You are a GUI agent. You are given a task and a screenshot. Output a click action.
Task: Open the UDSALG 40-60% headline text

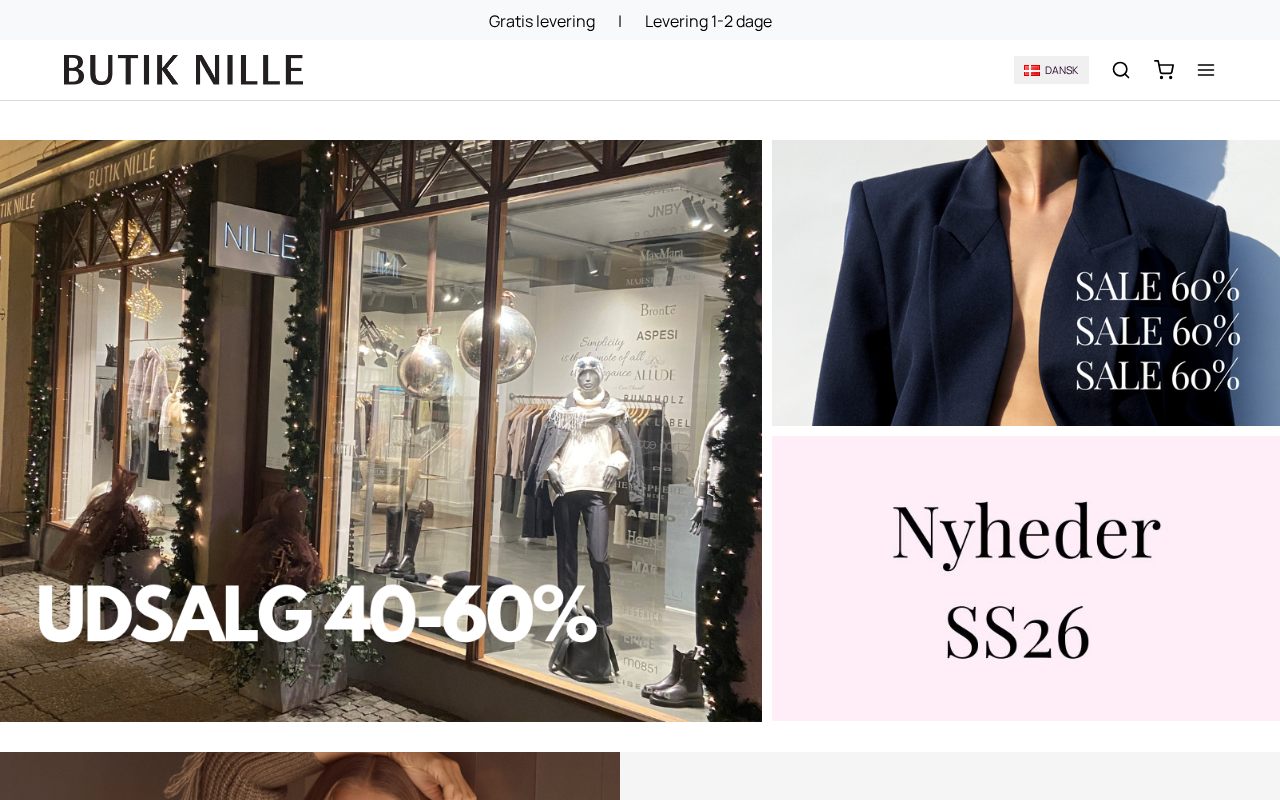(x=317, y=613)
